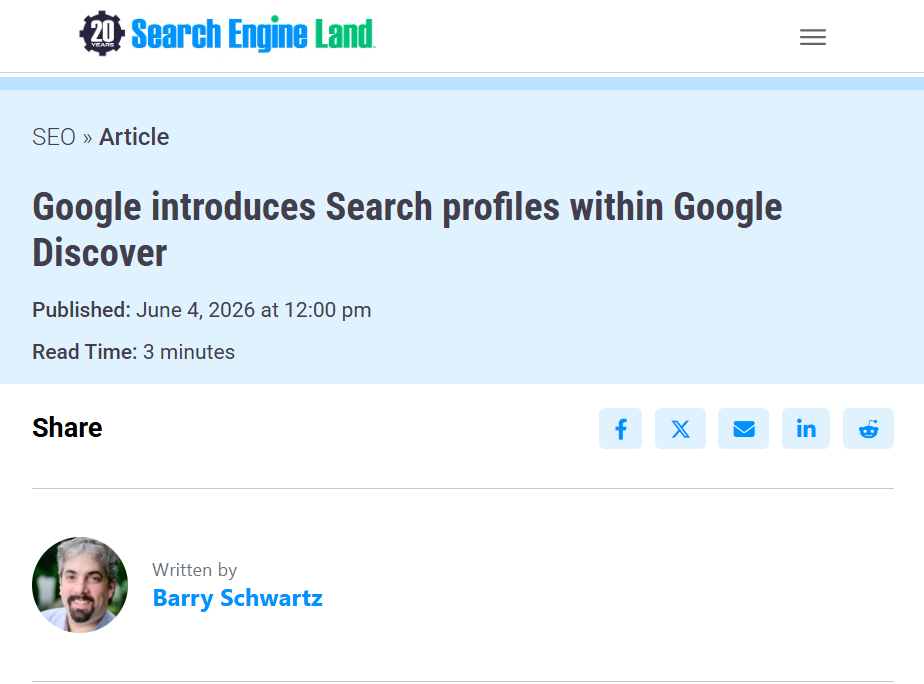The image size is (924, 684).
Task: Open the SEO breadcrumb link
Action: [x=54, y=137]
